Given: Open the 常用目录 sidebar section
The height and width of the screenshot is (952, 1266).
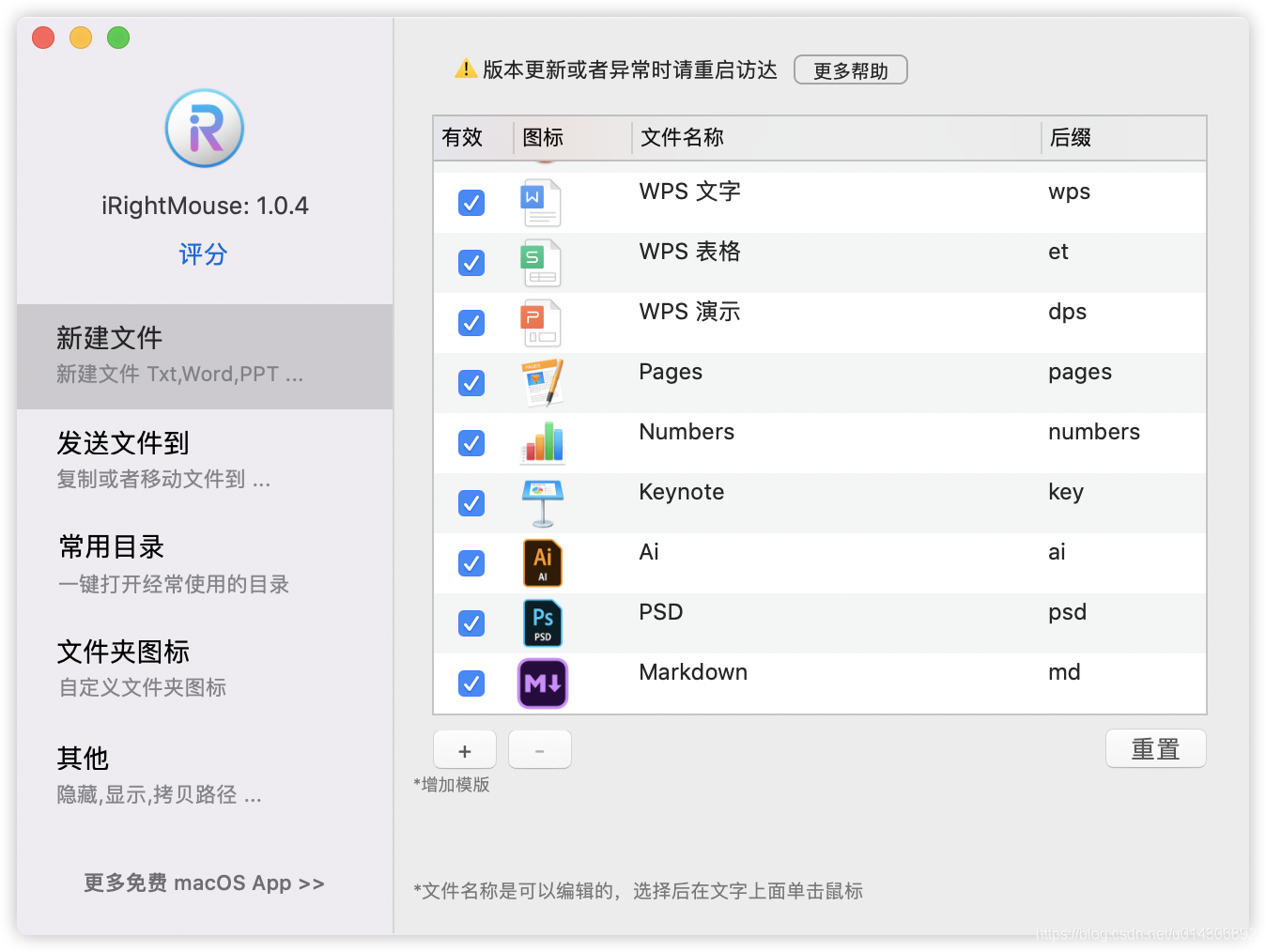Looking at the screenshot, I should (x=205, y=564).
